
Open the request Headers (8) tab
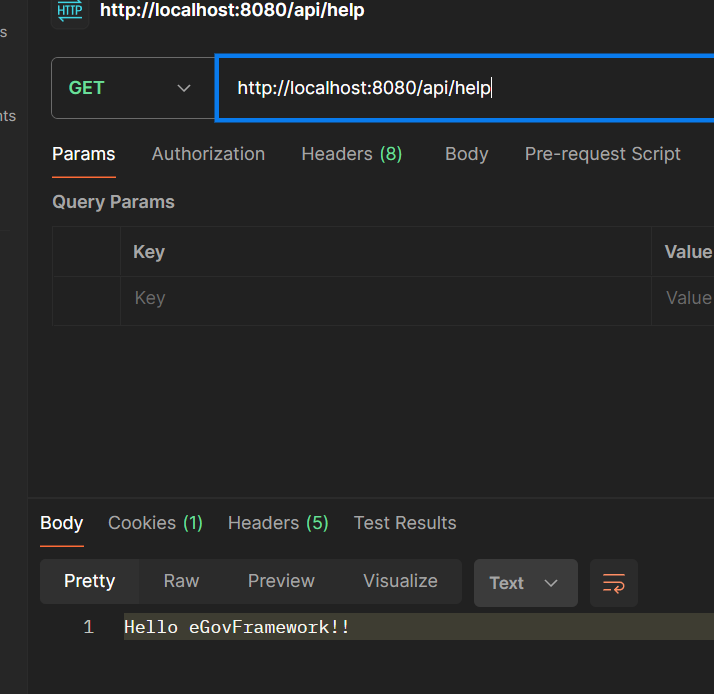tap(352, 154)
